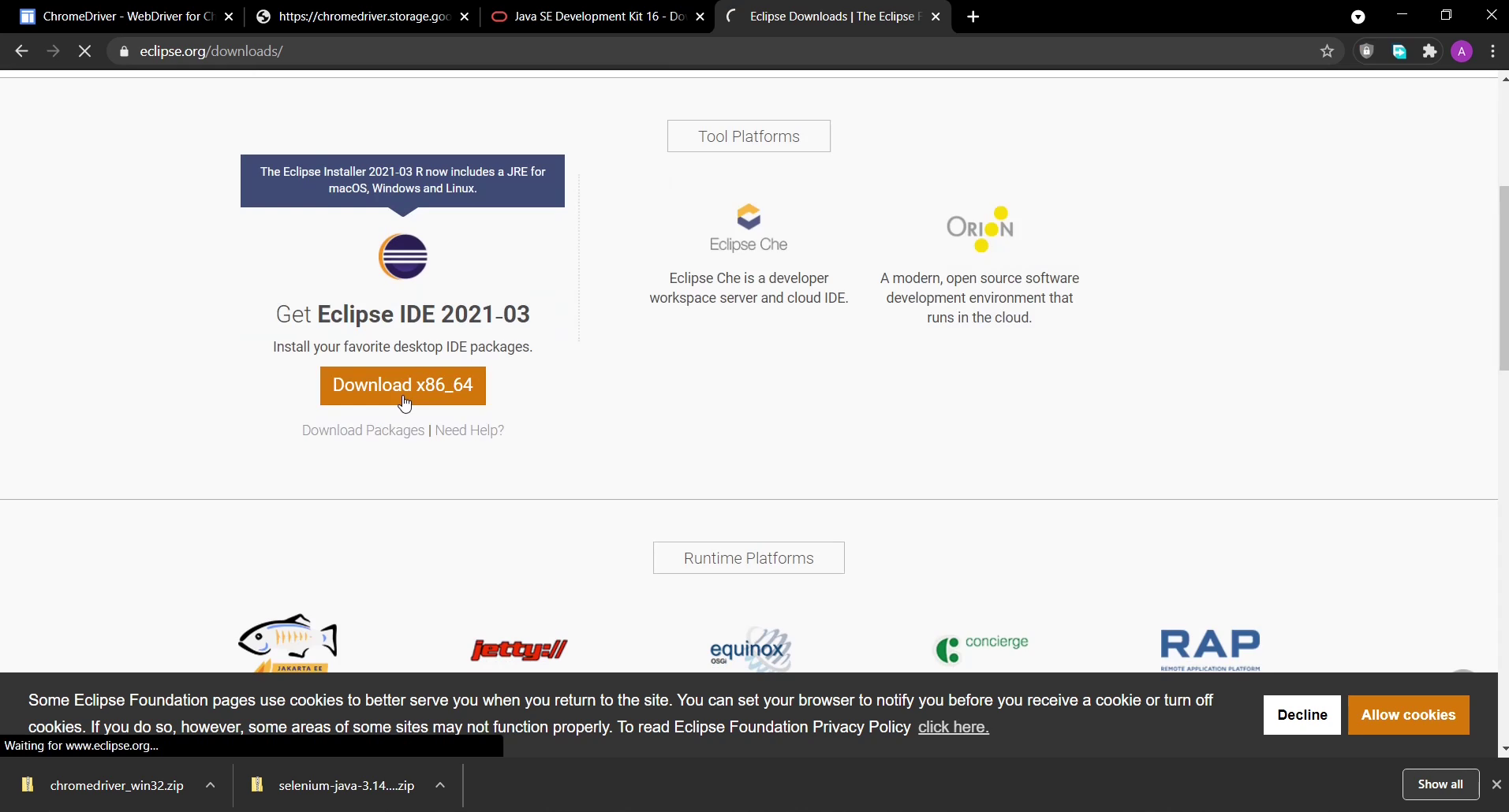
Task: Stop page loading with the X button
Action: pos(84,51)
